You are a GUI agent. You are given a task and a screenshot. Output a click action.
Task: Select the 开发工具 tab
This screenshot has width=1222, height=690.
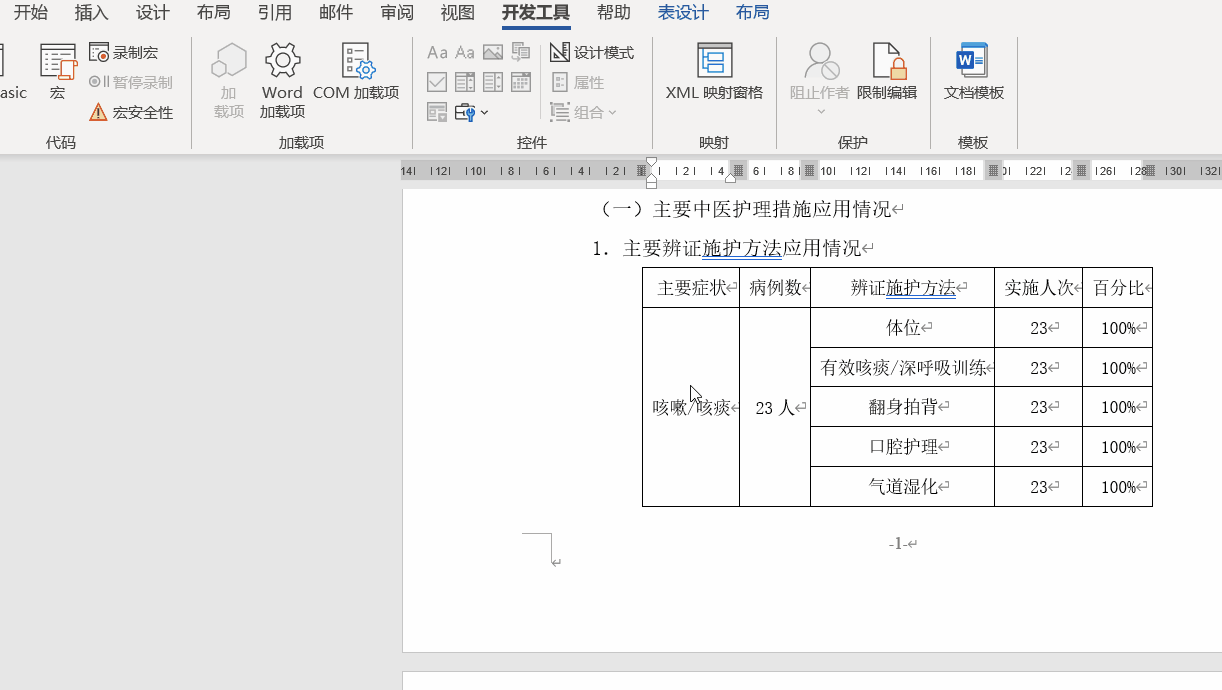coord(536,13)
